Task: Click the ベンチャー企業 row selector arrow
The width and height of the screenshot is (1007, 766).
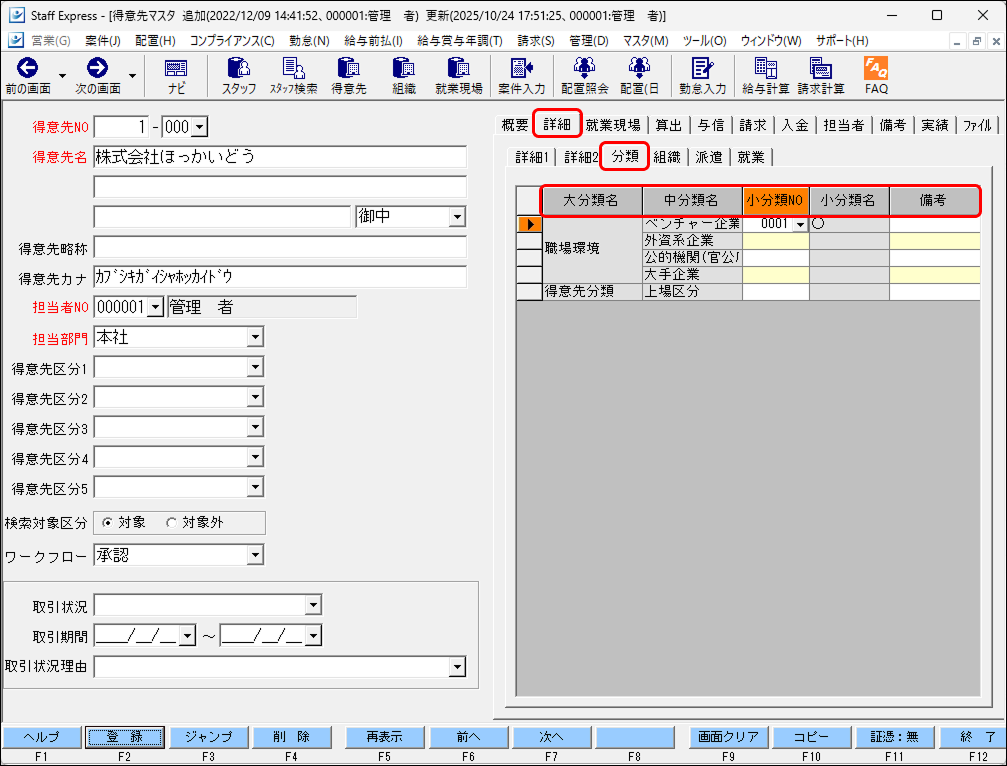Action: point(529,223)
